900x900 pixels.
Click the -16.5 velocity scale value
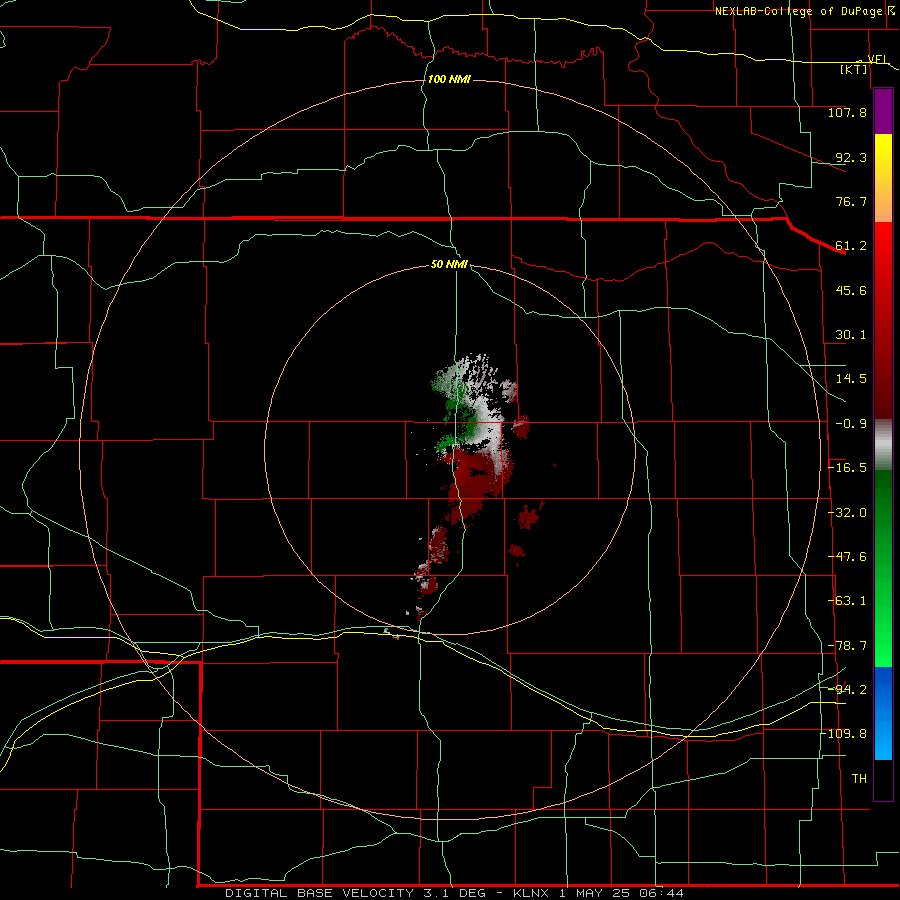coord(847,468)
